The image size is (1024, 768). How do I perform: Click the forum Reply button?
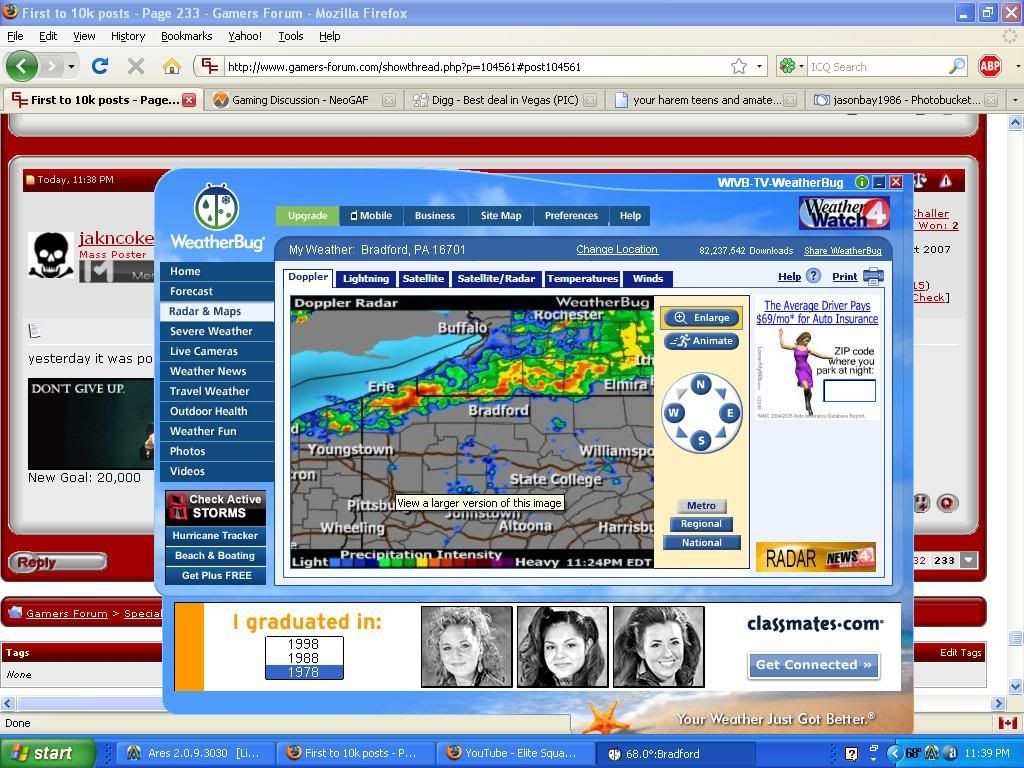pyautogui.click(x=57, y=562)
